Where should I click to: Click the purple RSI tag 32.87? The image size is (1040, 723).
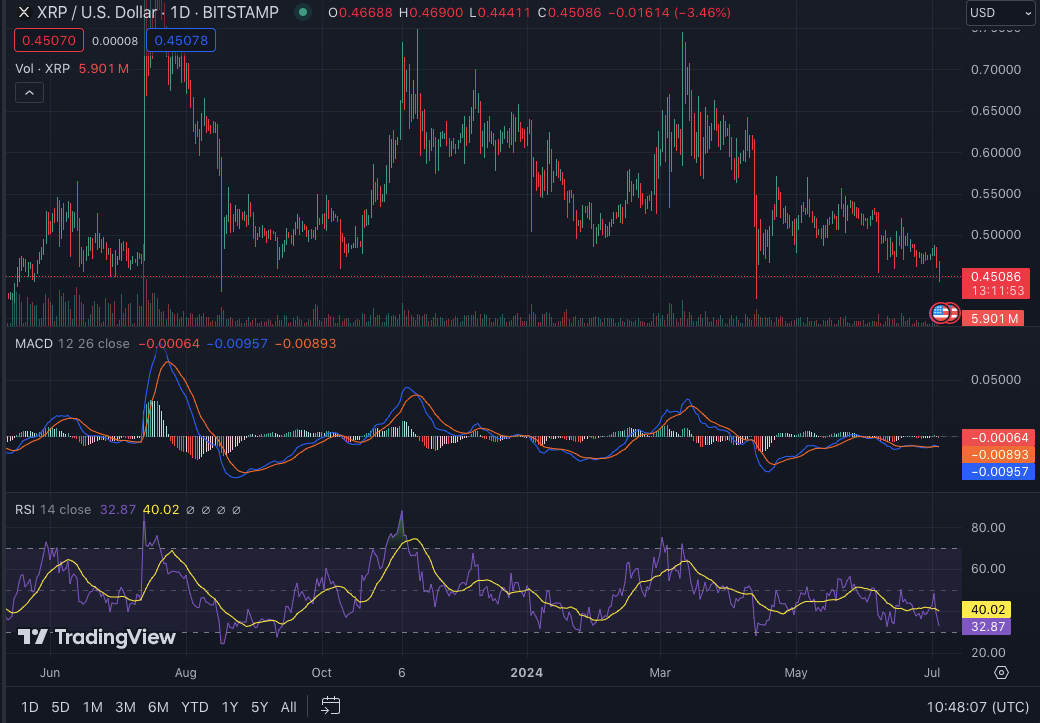986,627
